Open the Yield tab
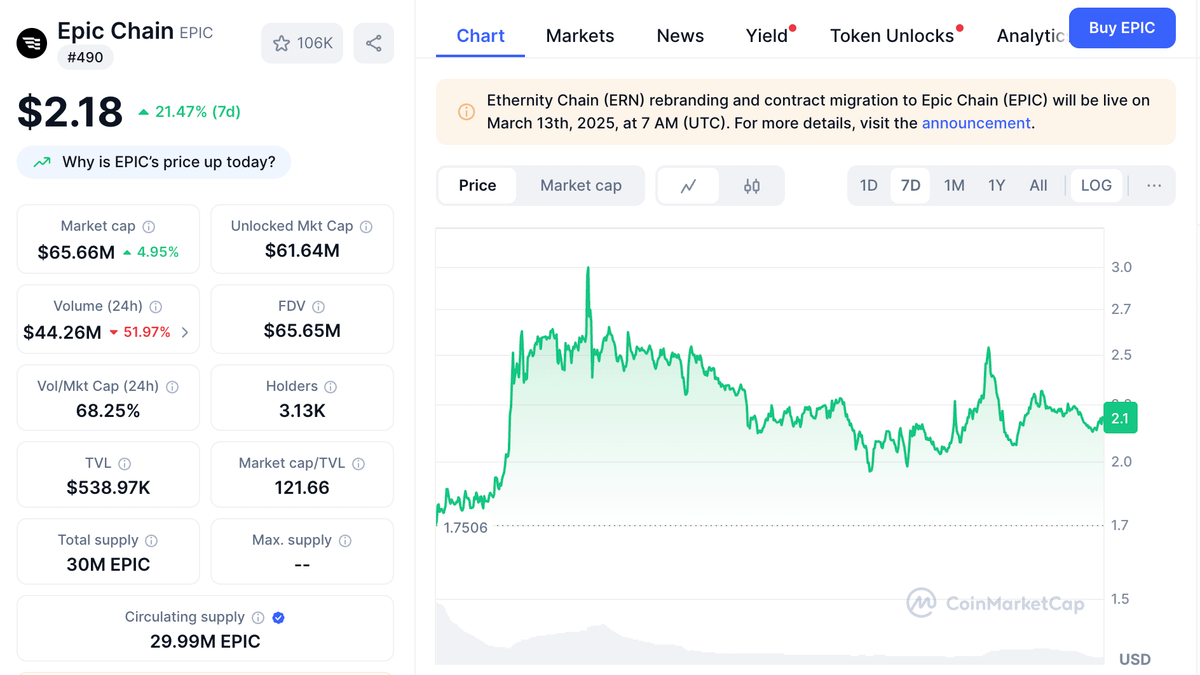 767,36
